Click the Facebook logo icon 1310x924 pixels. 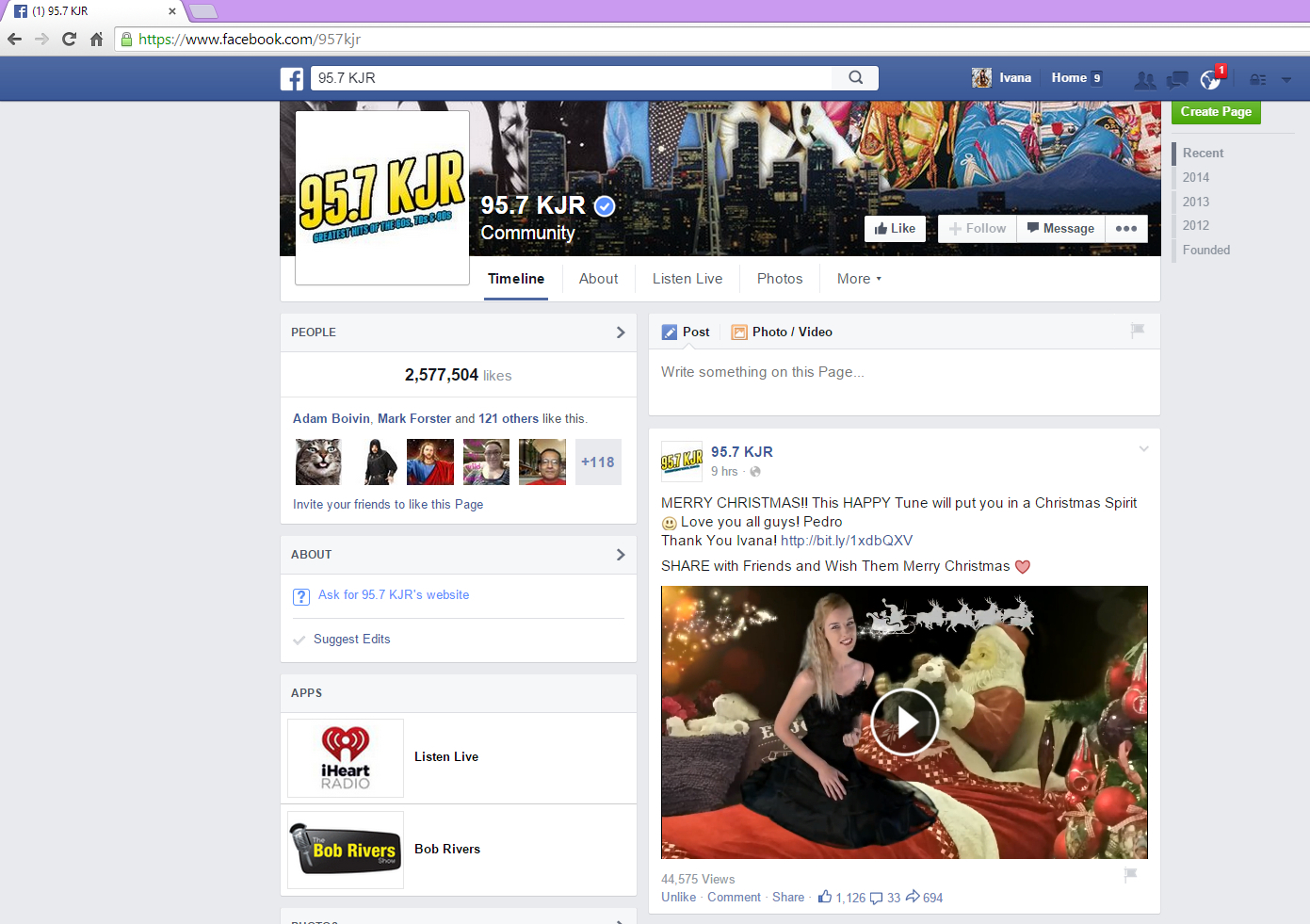click(292, 78)
